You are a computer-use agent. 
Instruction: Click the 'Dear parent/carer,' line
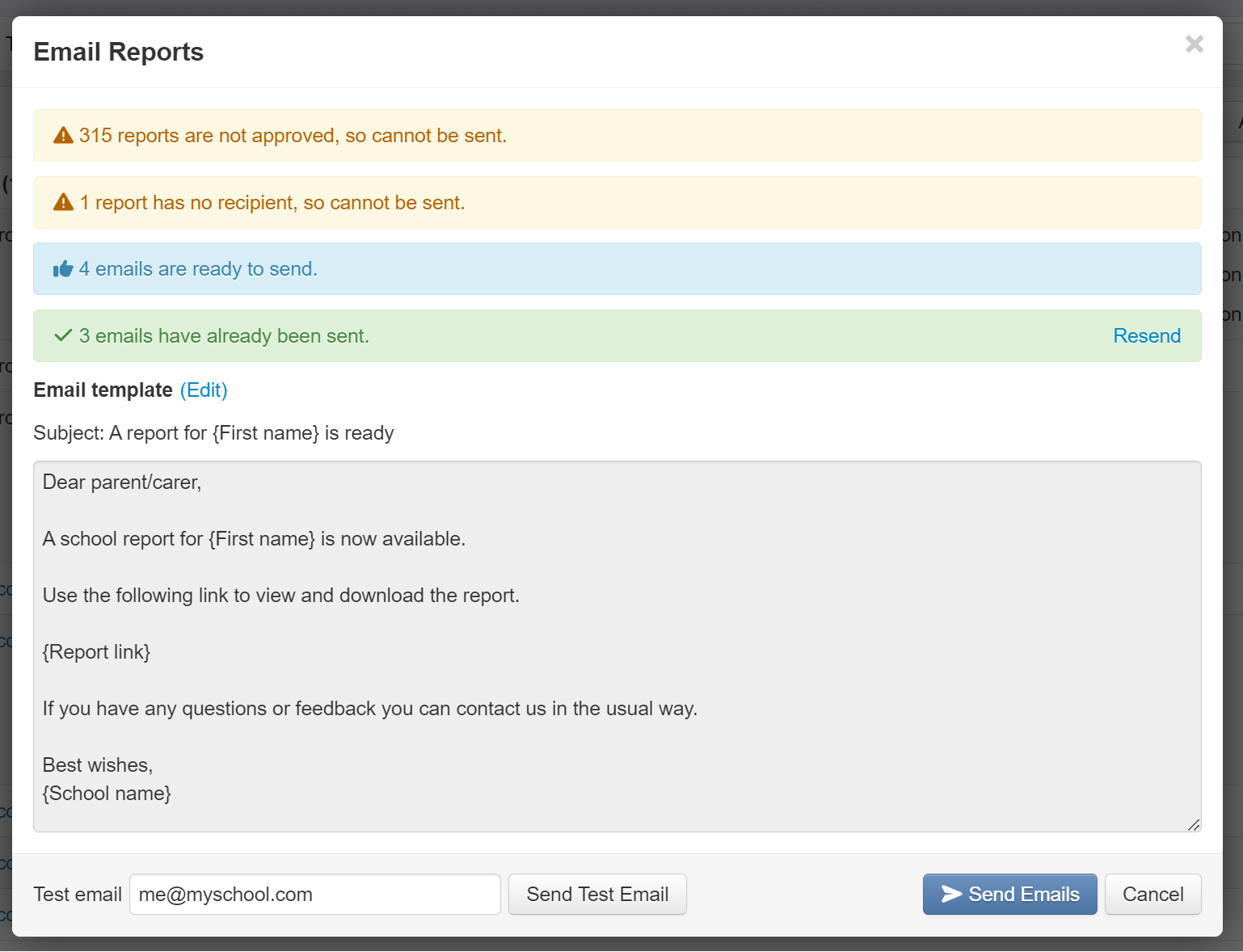coord(122,482)
